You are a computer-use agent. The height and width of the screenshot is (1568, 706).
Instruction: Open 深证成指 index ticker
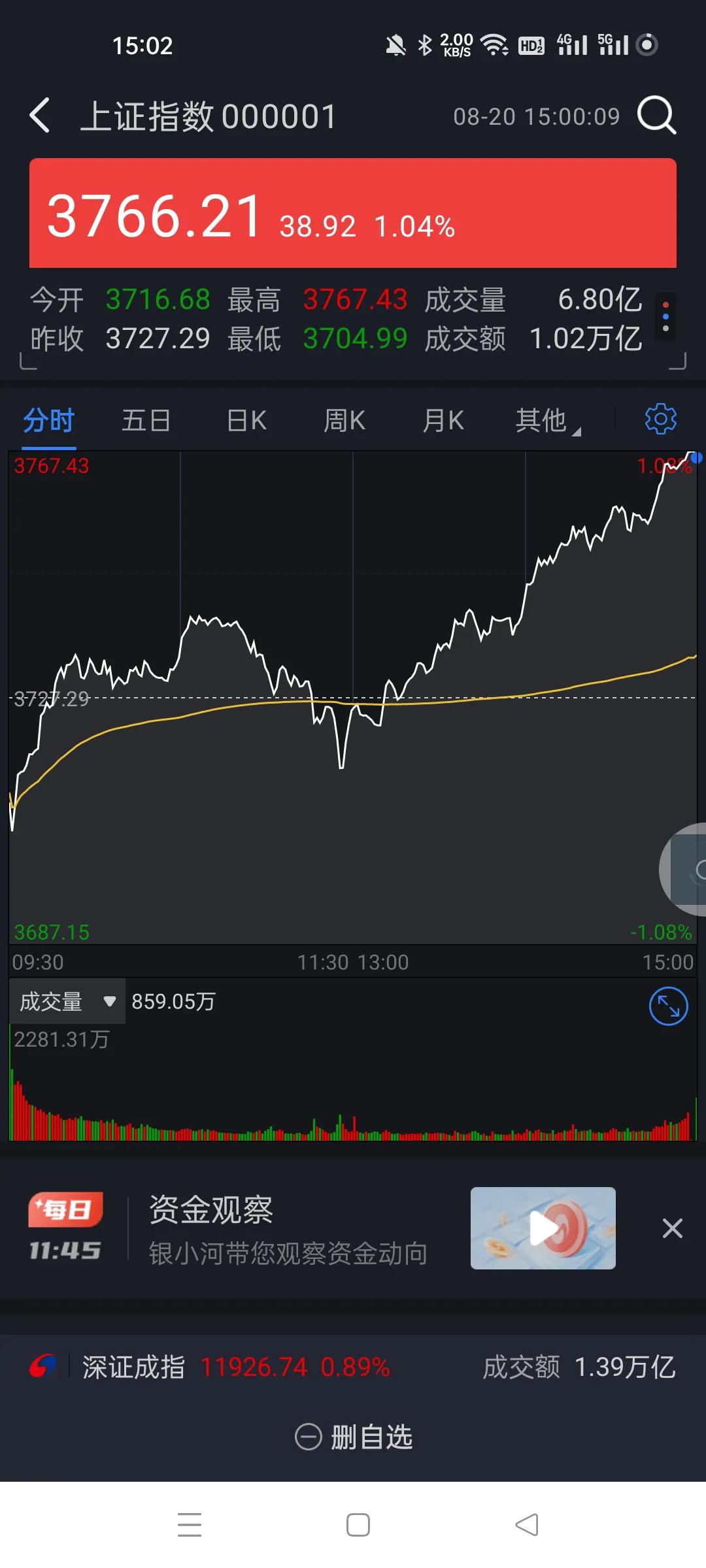coord(236,1367)
